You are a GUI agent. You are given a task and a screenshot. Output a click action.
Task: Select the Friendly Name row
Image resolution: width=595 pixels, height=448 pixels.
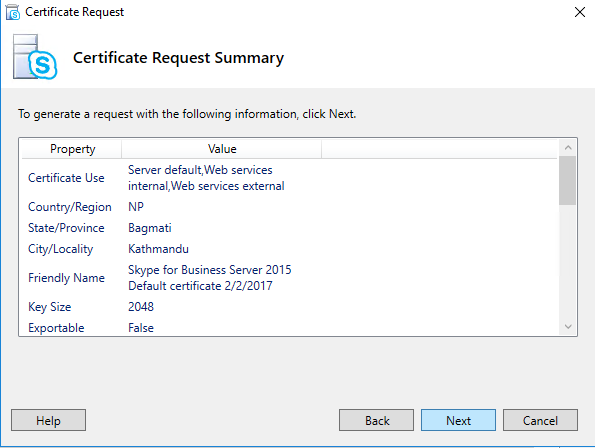[290, 278]
